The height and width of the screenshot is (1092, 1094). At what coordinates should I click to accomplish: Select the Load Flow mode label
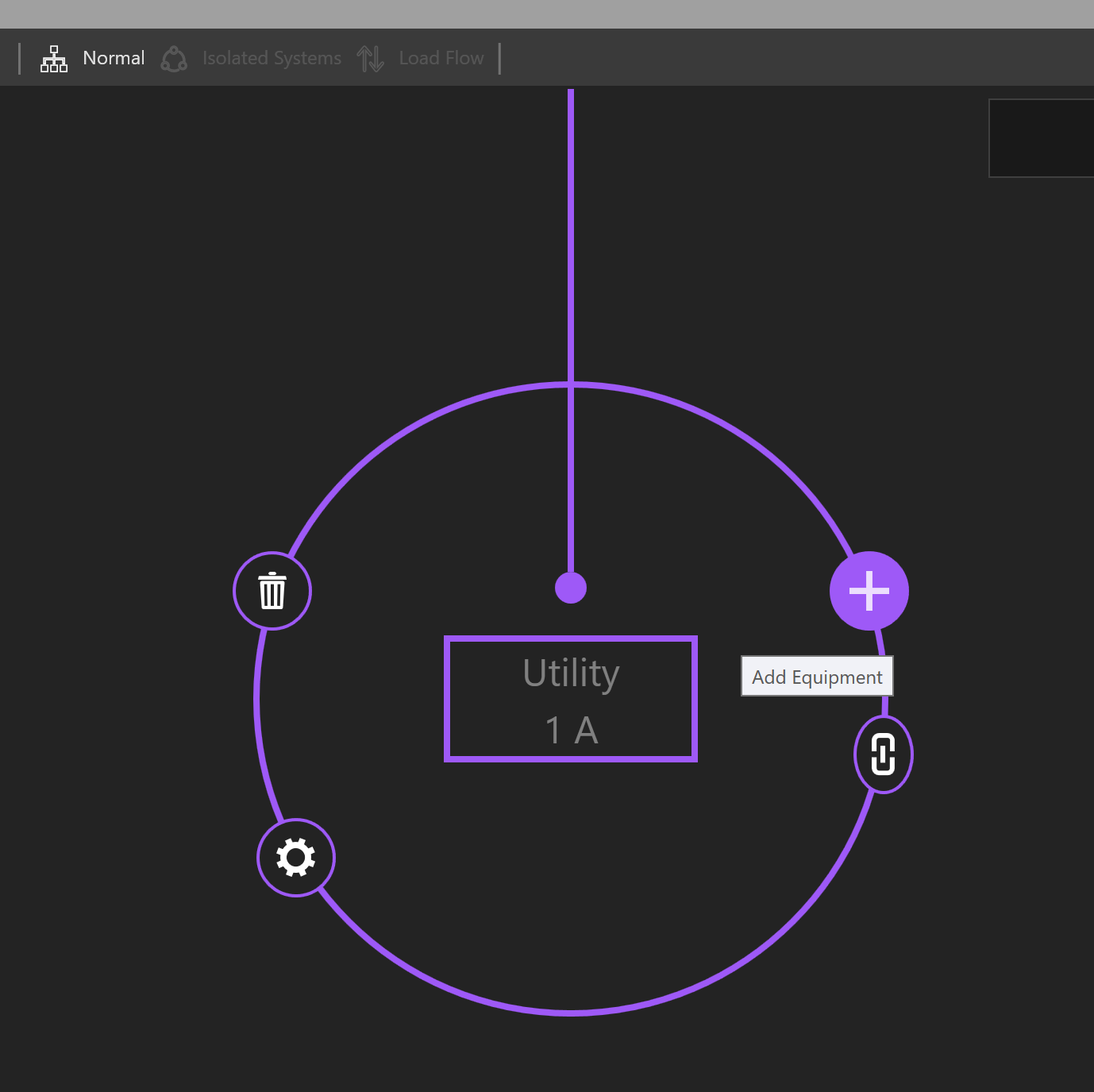click(441, 58)
